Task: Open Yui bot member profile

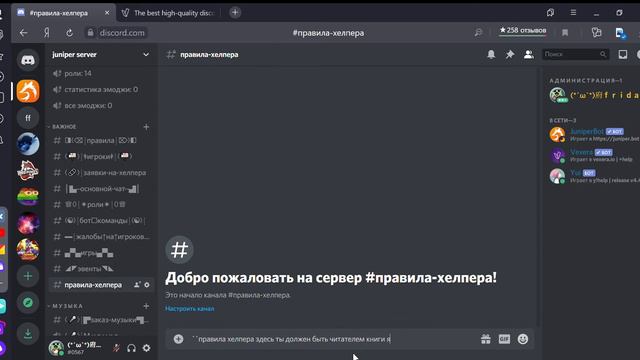Action: [594, 176]
